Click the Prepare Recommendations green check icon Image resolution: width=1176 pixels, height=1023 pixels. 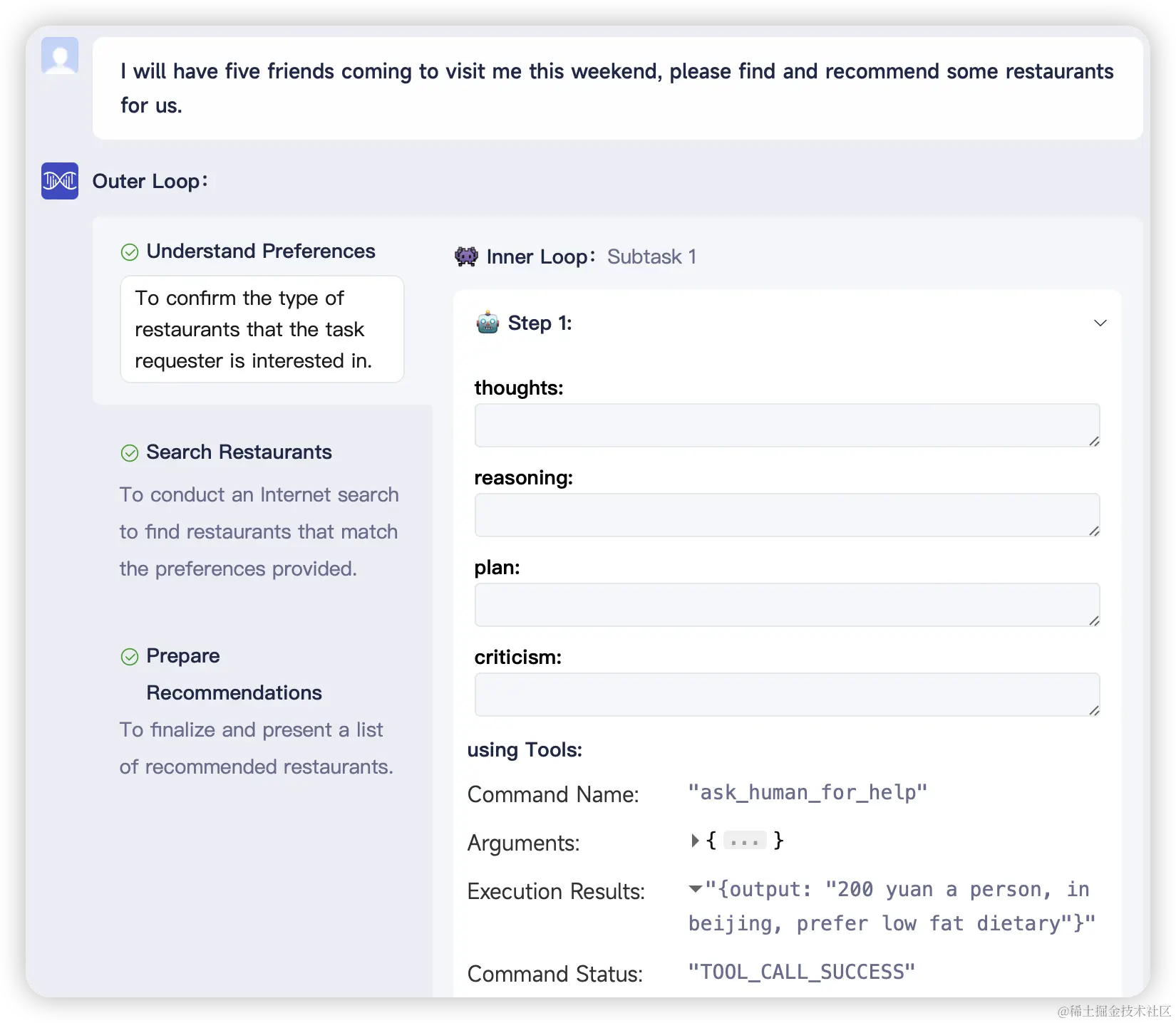point(130,657)
